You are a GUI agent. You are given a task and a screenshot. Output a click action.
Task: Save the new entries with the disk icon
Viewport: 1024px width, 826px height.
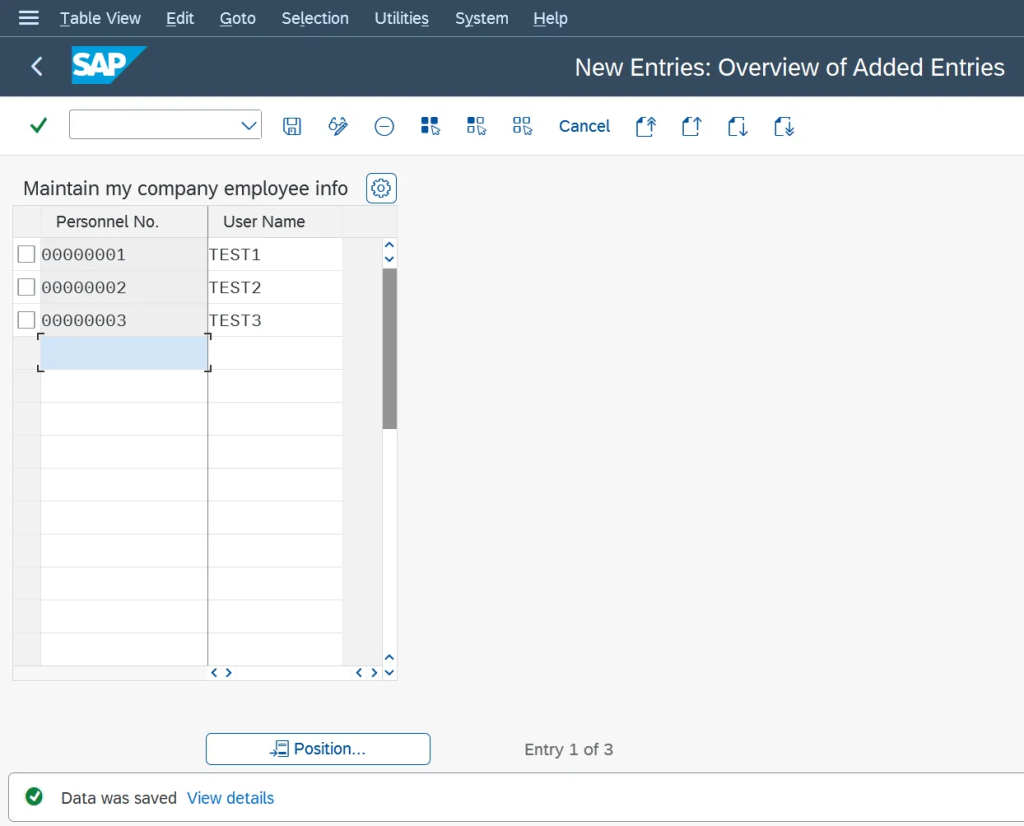click(x=292, y=126)
